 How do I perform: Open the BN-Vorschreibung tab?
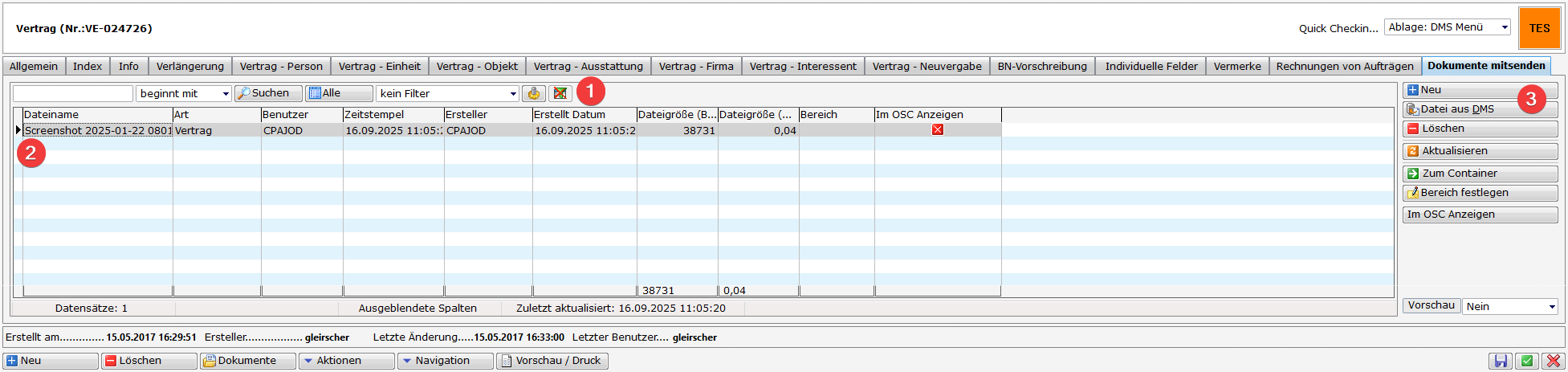(1041, 66)
